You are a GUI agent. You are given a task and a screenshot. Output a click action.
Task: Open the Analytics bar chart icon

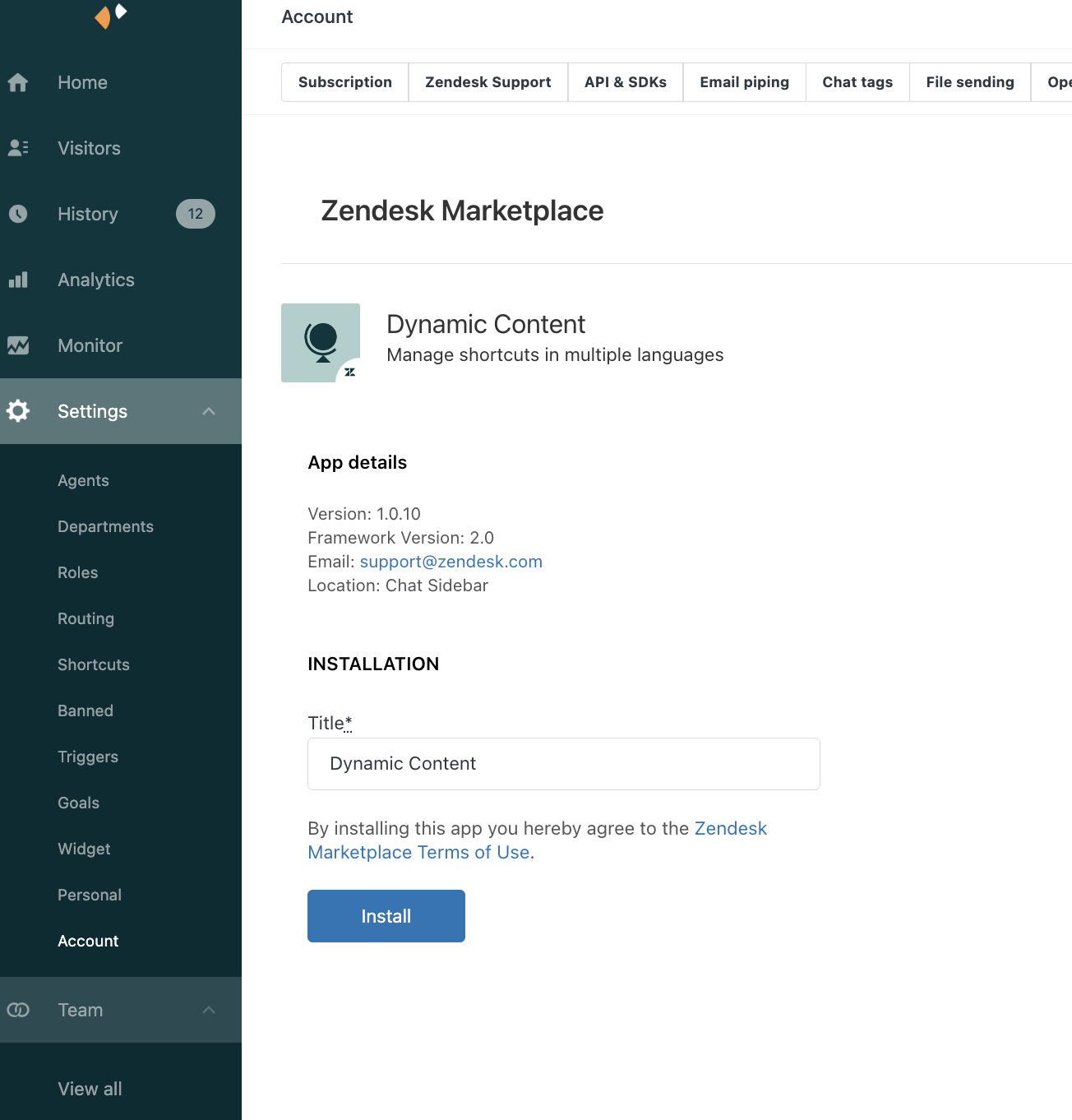[x=18, y=280]
